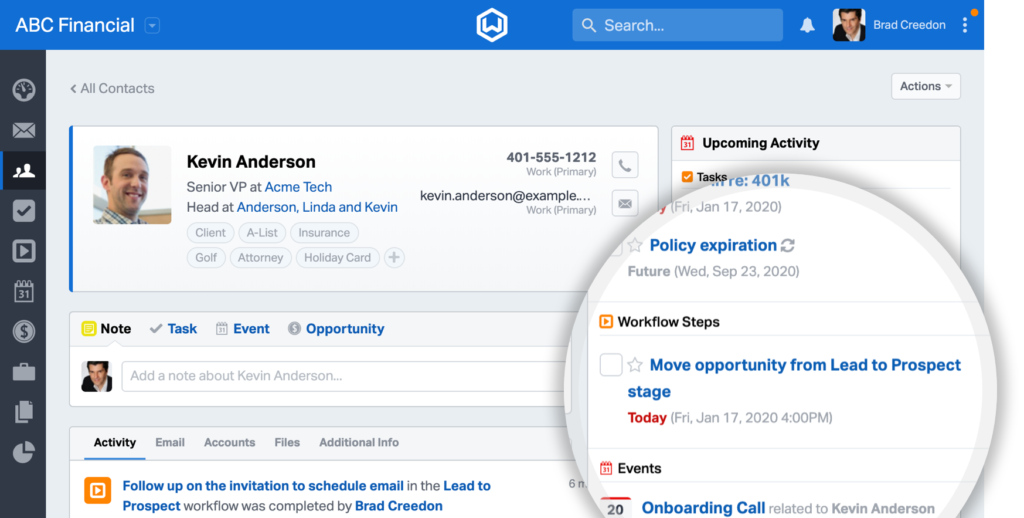Open Move opportunity from Lead to Prospect link
Image resolution: width=1024 pixels, height=518 pixels.
pos(794,378)
